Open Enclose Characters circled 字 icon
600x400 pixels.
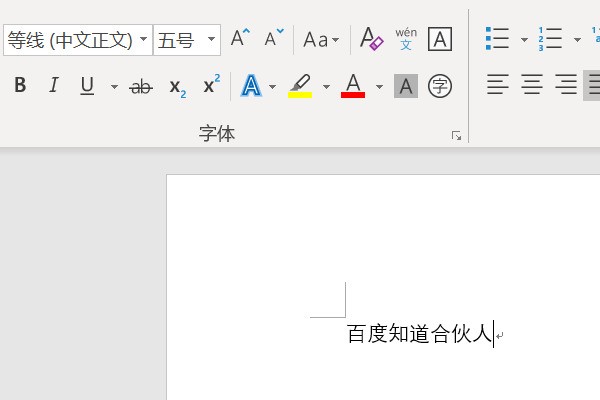pos(440,86)
